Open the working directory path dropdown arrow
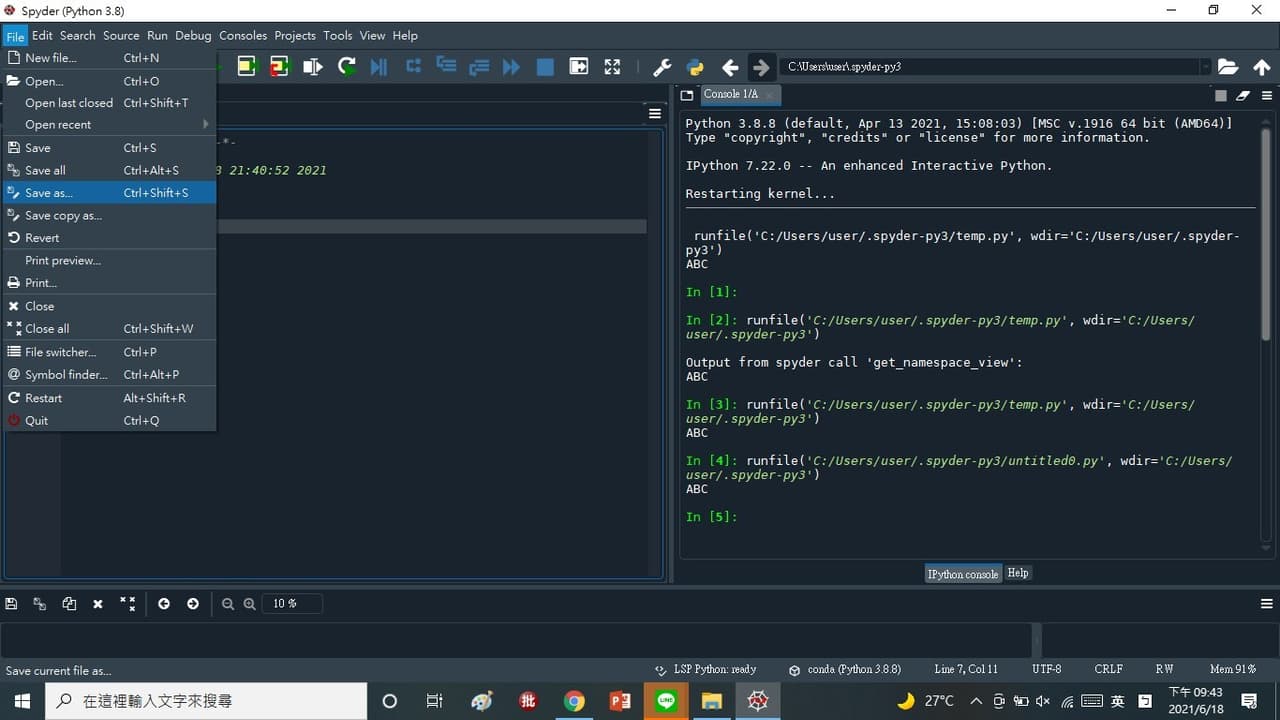This screenshot has width=1280, height=720. pyautogui.click(x=1205, y=67)
